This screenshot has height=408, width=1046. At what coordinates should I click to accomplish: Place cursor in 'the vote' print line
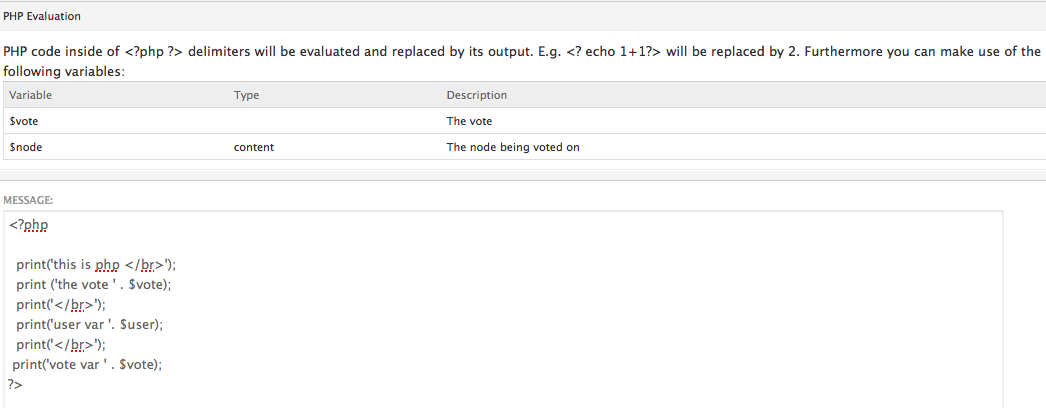coord(94,285)
